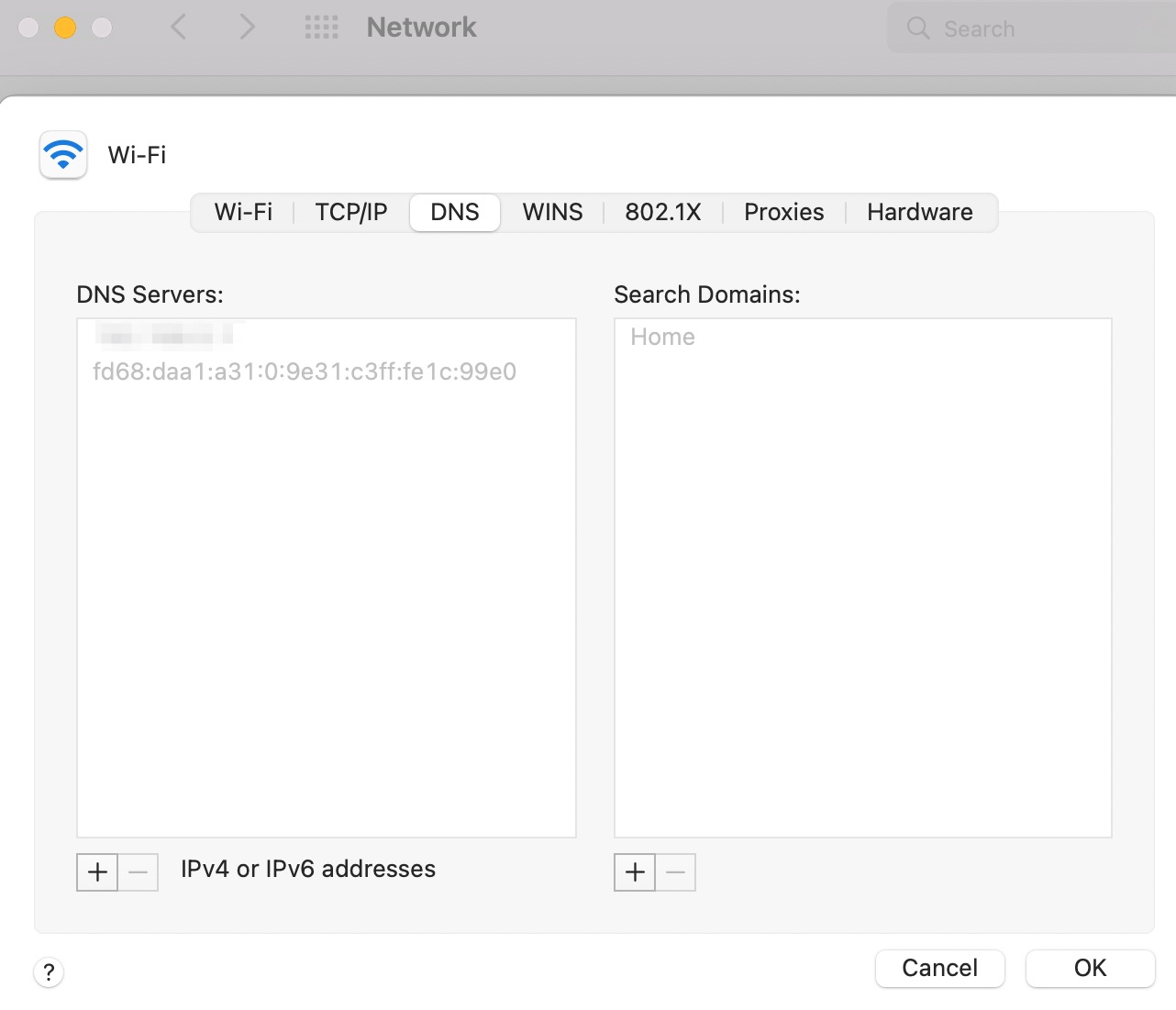
Task: Click the magnifying glass search icon
Action: click(x=917, y=28)
